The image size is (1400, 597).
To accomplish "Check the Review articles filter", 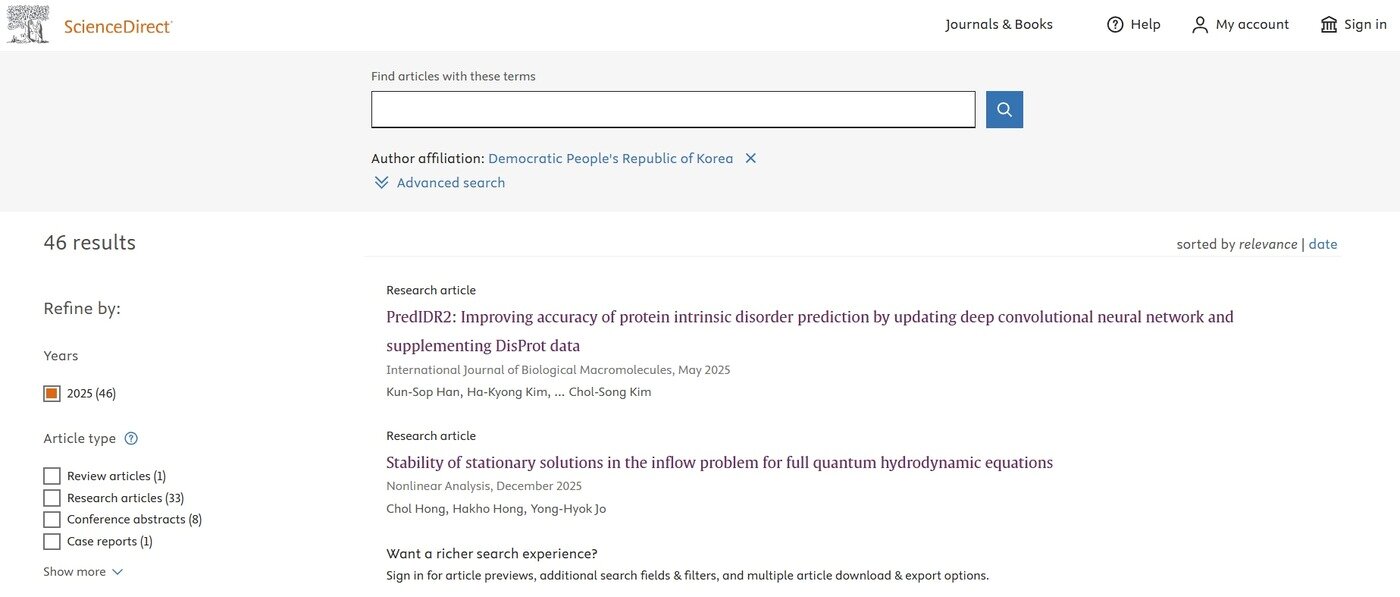I will (52, 476).
